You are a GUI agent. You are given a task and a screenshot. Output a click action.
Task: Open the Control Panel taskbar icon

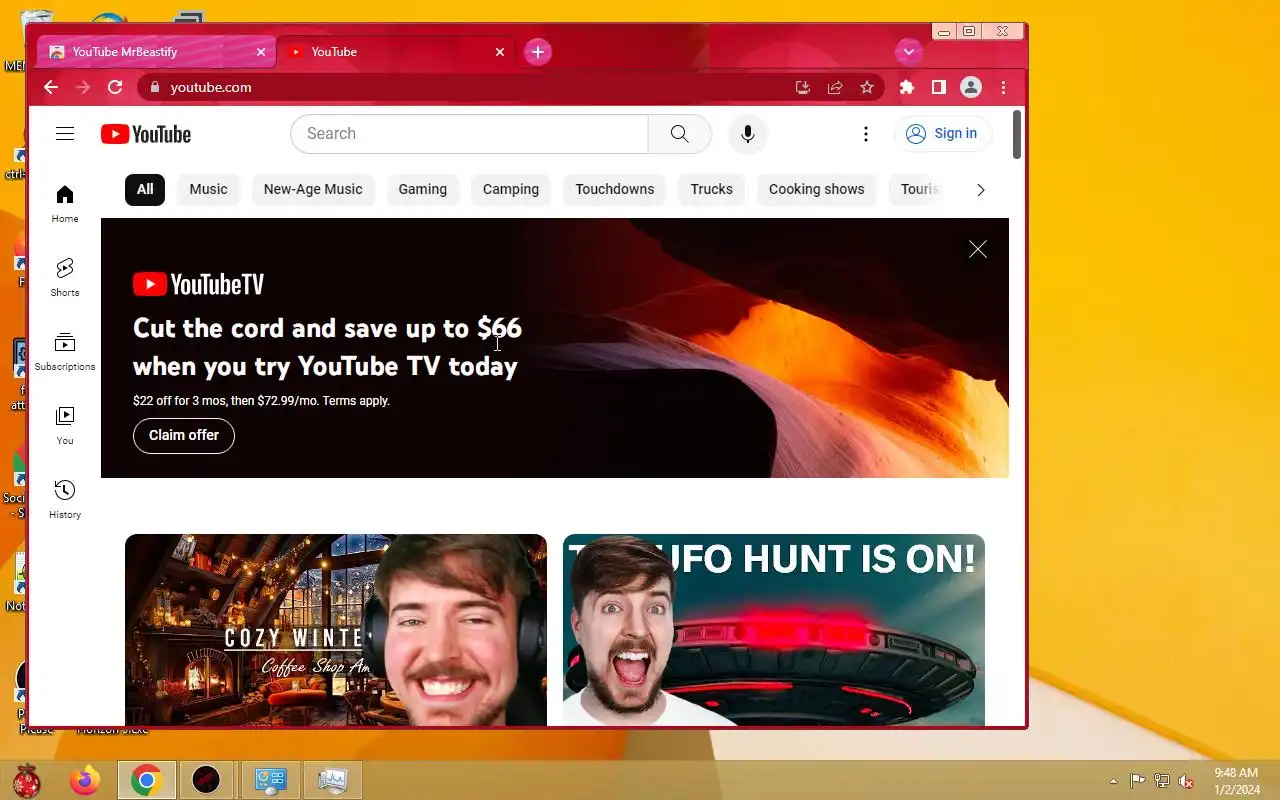coord(271,780)
